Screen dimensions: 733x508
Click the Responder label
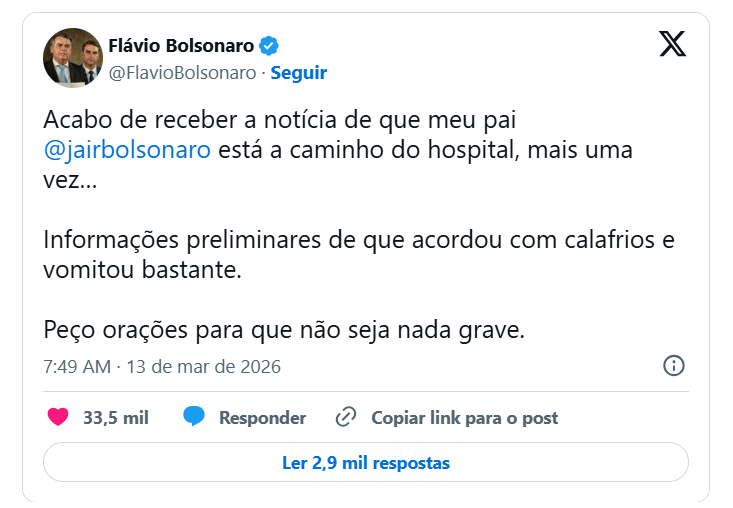point(262,418)
